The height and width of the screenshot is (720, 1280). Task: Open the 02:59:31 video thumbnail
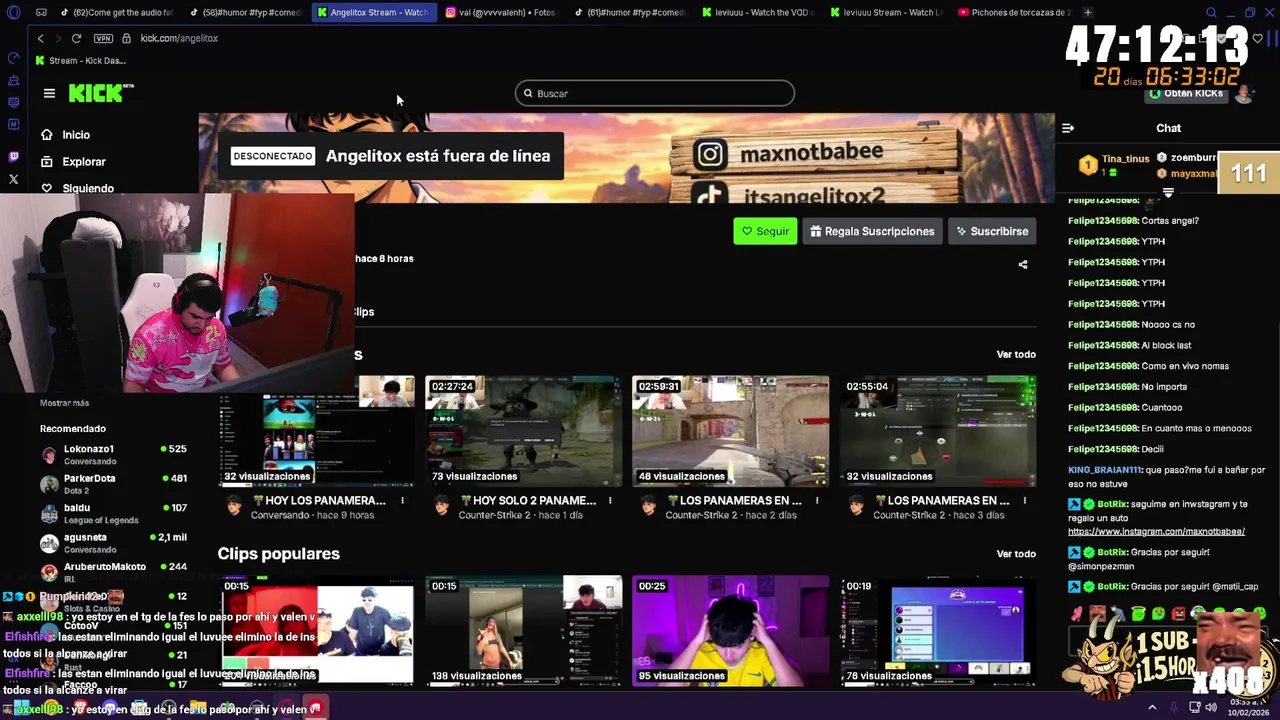[x=730, y=431]
